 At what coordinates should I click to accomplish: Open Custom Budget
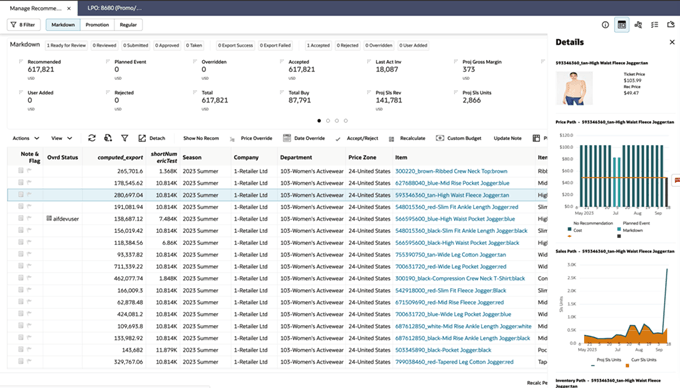[459, 138]
